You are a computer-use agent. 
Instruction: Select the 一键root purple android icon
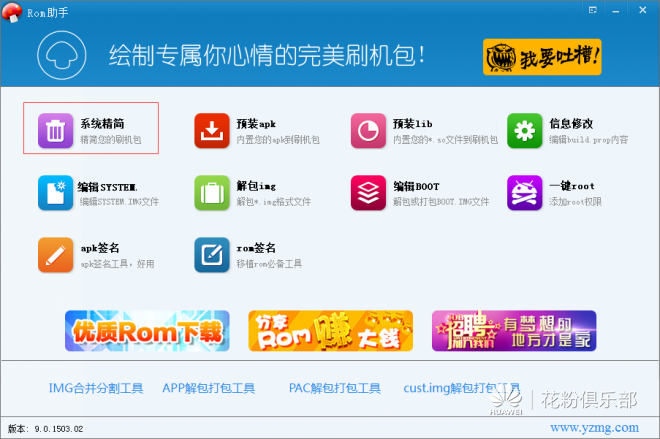point(524,193)
